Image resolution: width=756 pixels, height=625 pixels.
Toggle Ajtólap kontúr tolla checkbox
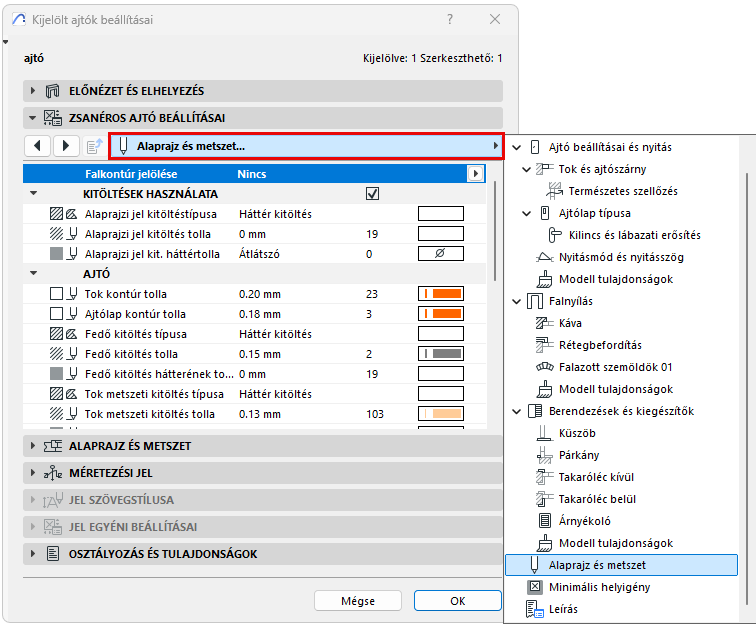(x=56, y=314)
